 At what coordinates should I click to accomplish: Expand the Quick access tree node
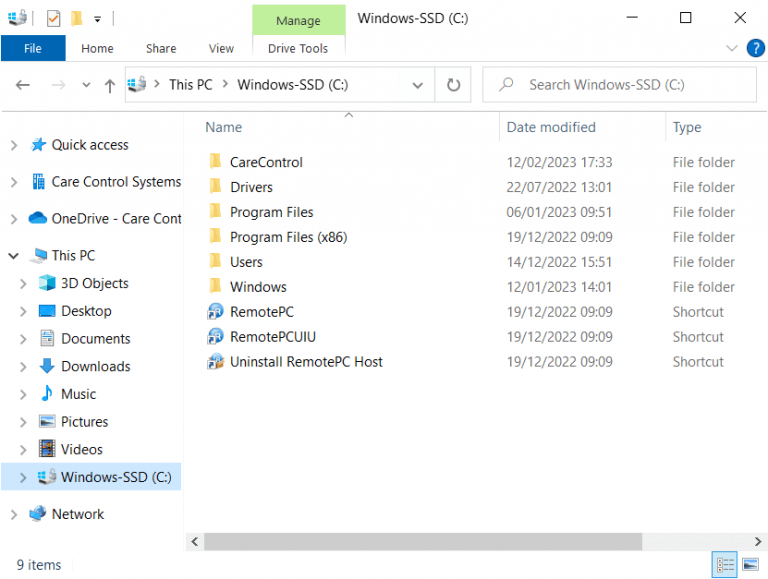pyautogui.click(x=14, y=145)
